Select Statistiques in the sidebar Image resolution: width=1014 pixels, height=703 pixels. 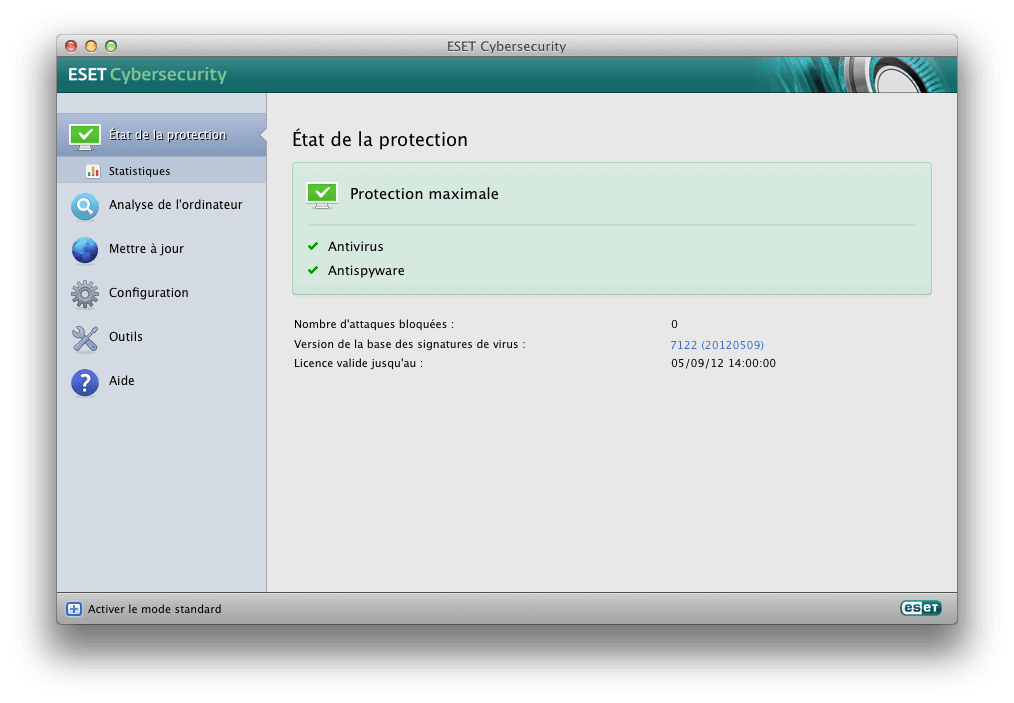tap(139, 171)
